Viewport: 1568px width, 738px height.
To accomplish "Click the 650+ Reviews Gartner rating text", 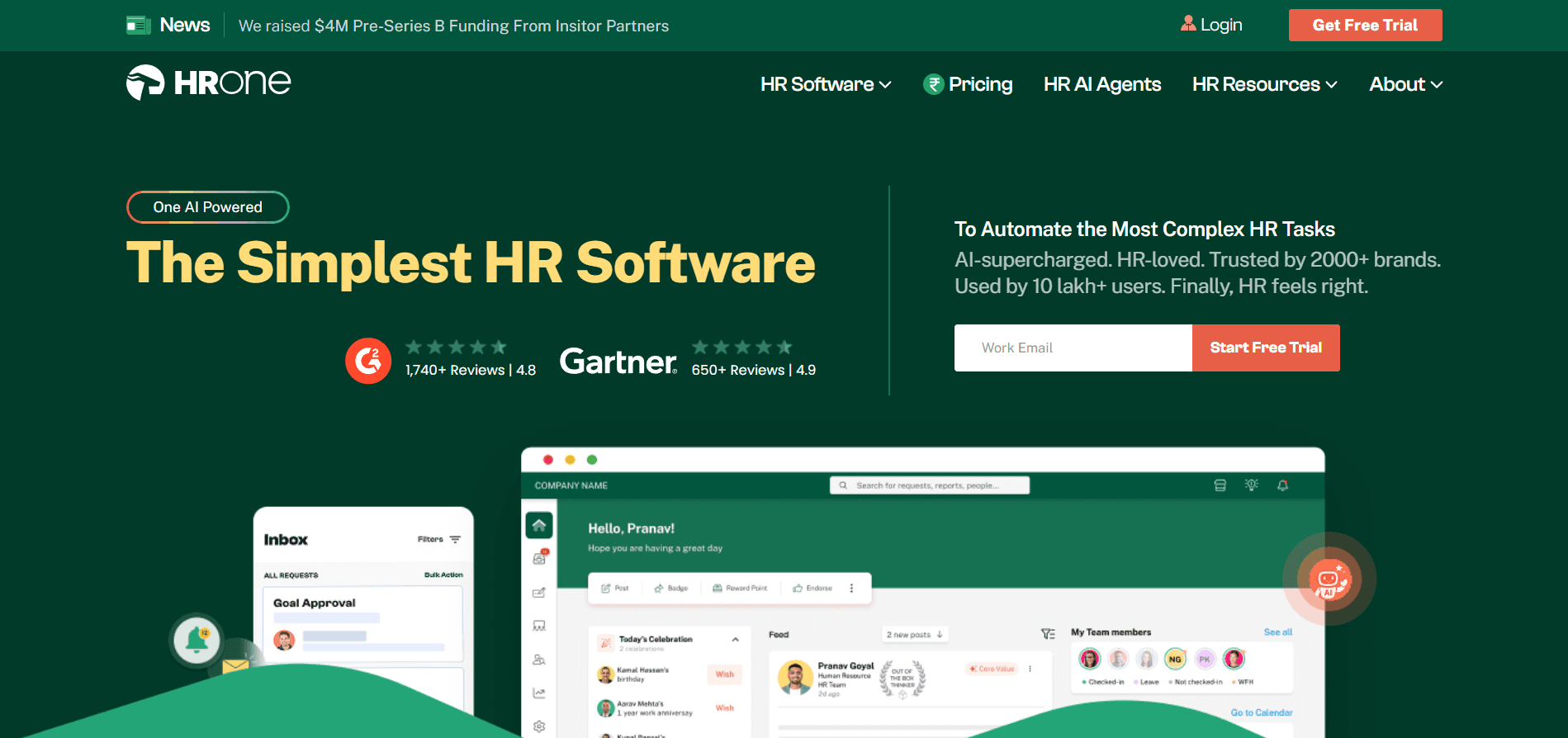I will (x=753, y=370).
